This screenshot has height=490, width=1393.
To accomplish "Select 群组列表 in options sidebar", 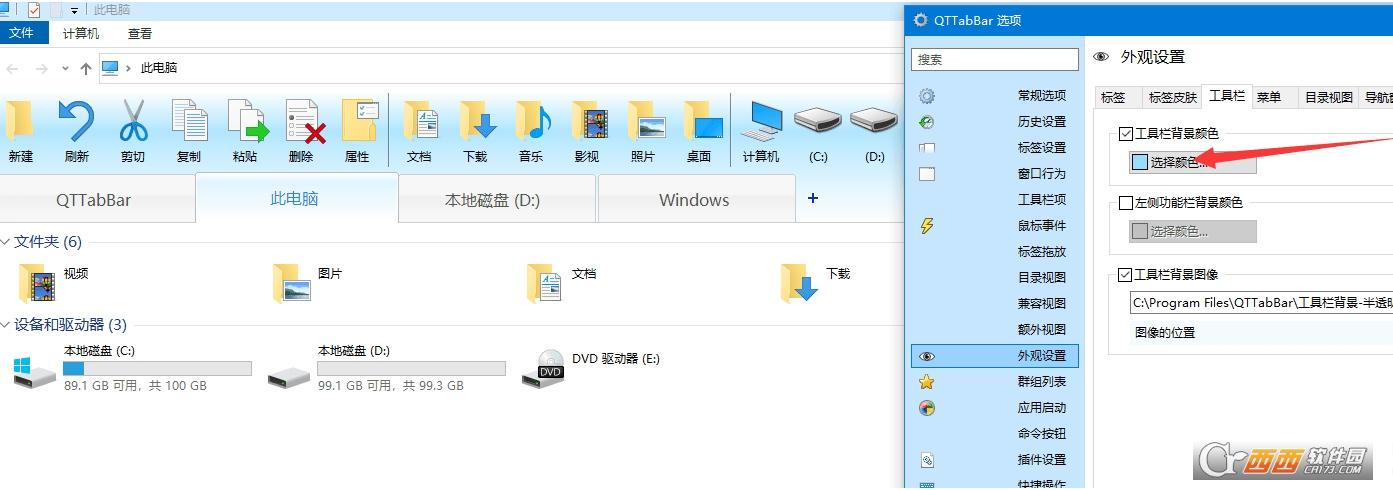I will tap(995, 382).
